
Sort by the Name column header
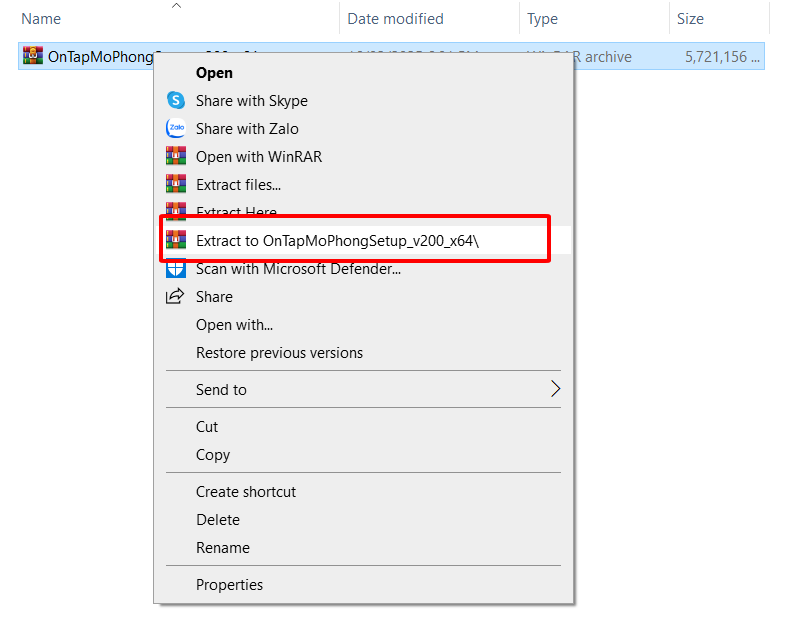point(41,19)
